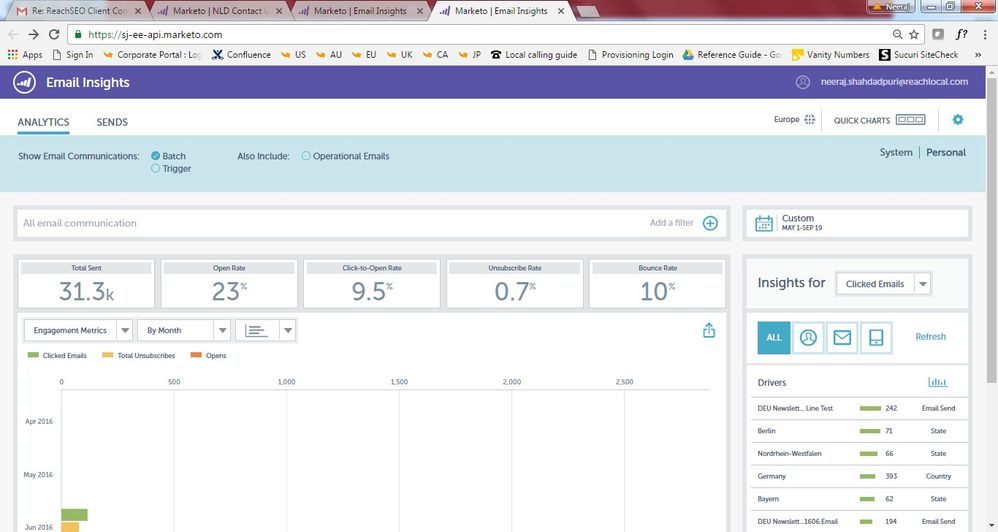
Task: Click the green Clicked Emails legend swatch
Action: [33, 356]
